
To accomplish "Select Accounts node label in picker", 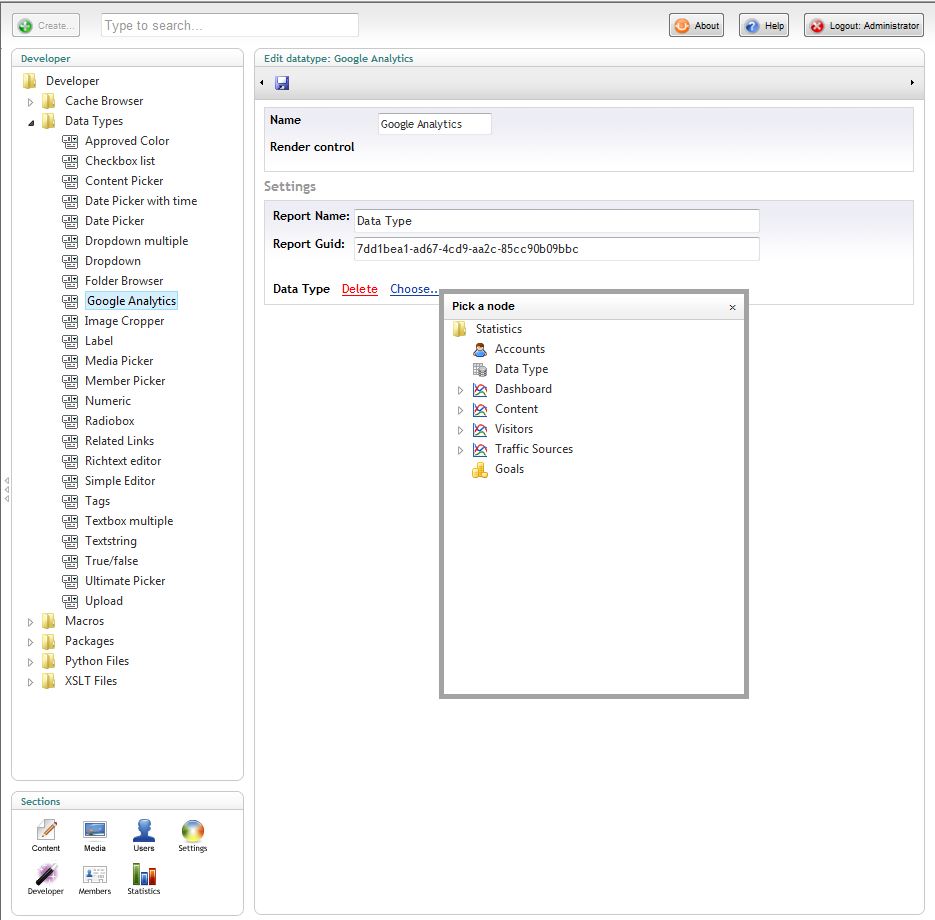I will pos(520,349).
